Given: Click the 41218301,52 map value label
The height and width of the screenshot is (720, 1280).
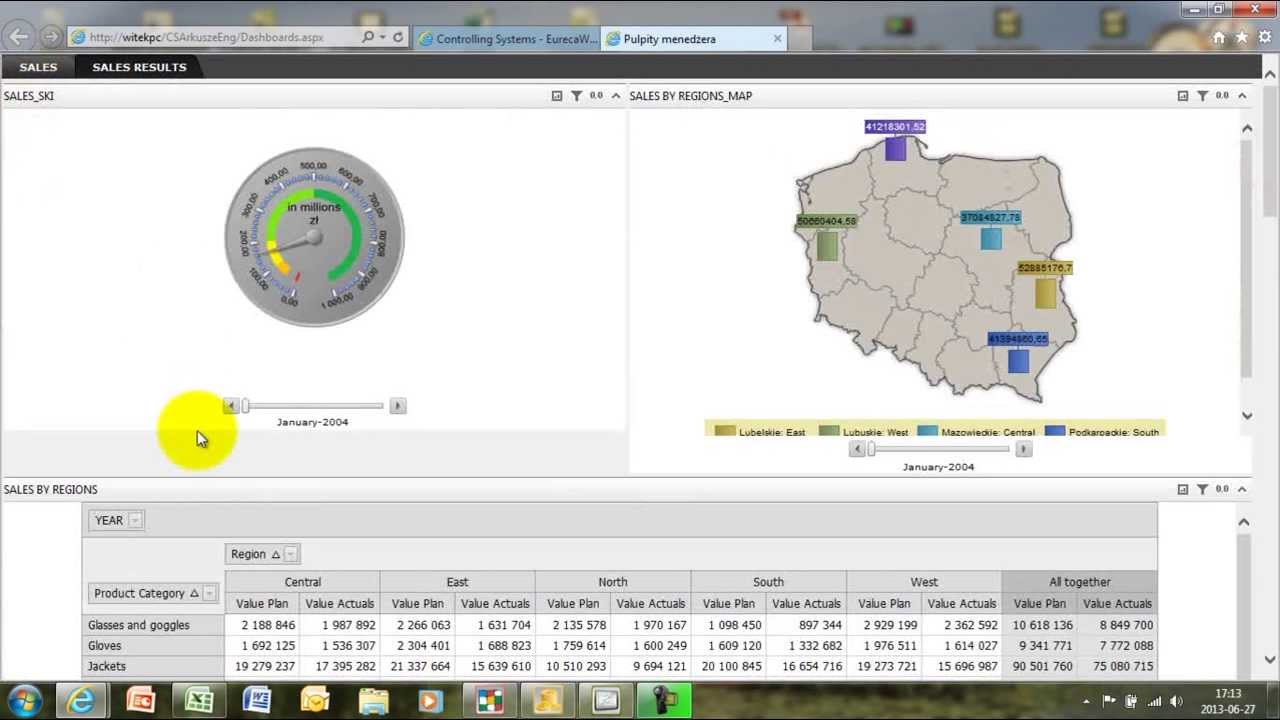Looking at the screenshot, I should coord(895,127).
